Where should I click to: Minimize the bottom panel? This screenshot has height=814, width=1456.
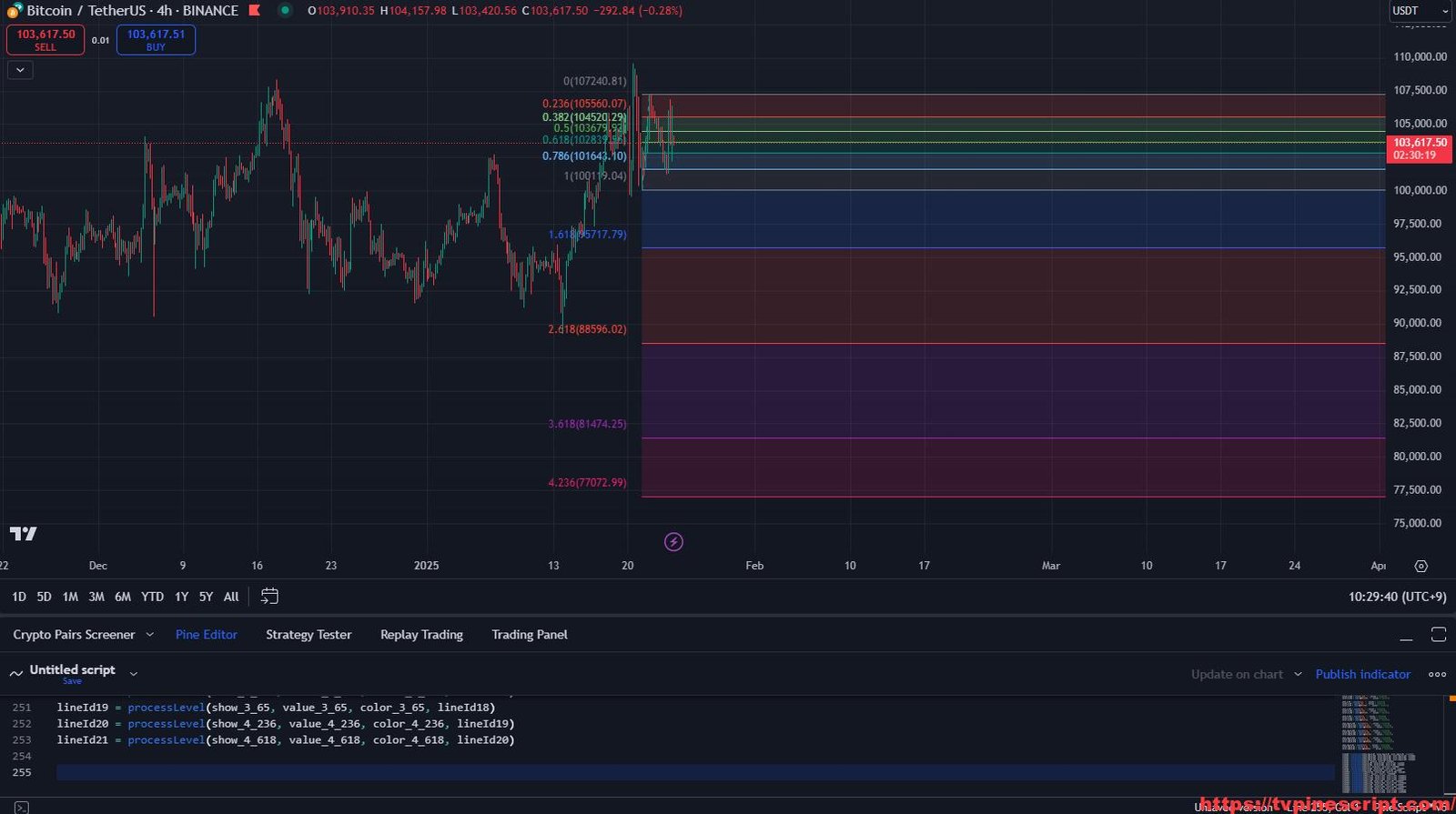click(x=1406, y=635)
